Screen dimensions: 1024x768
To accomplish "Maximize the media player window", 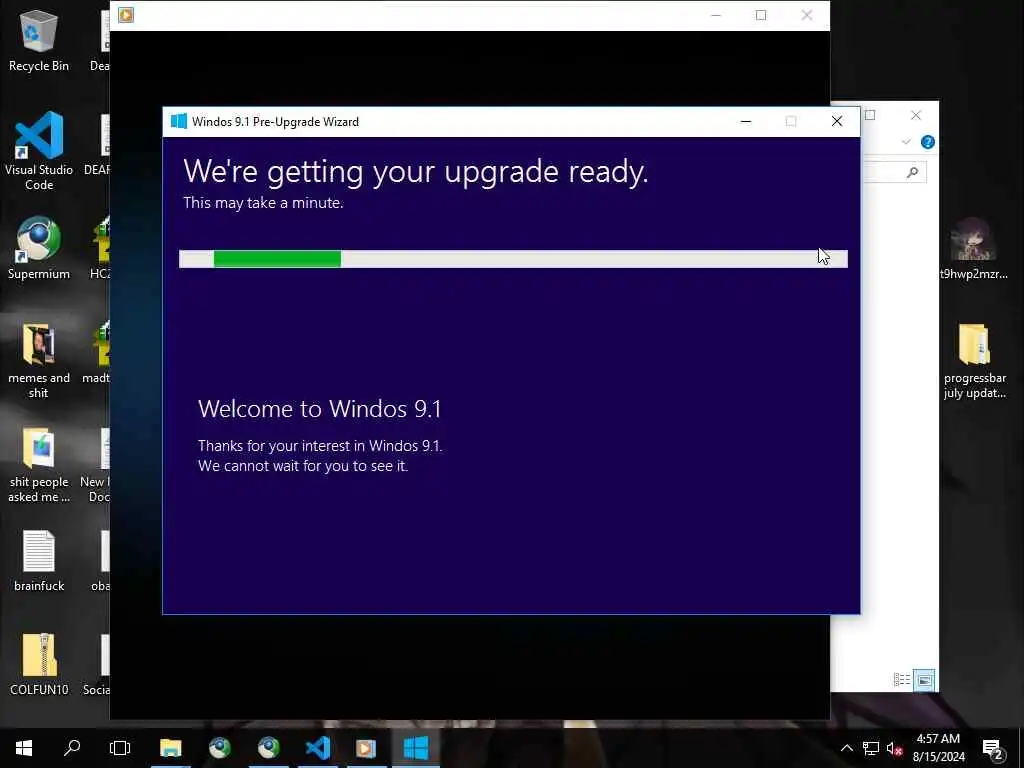I will pyautogui.click(x=761, y=15).
